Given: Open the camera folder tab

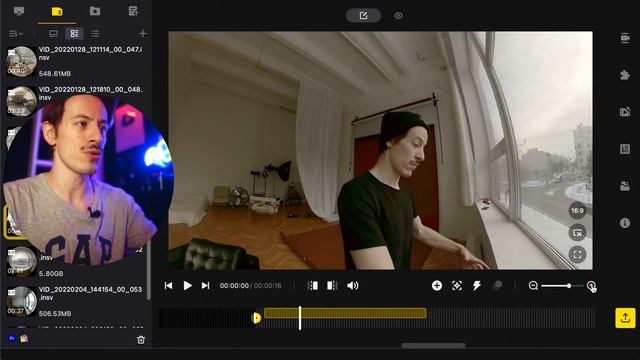Looking at the screenshot, I should click(x=95, y=11).
